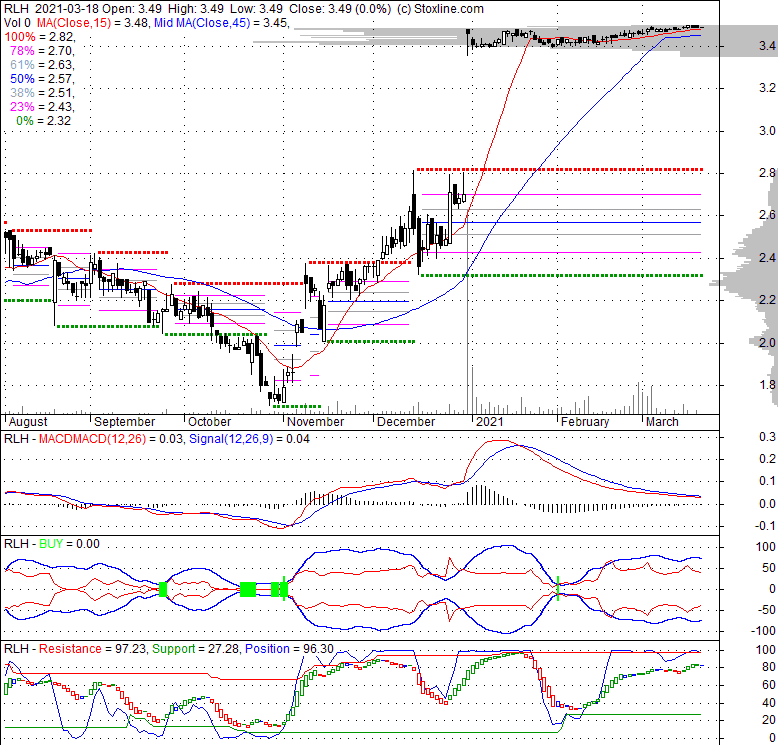Click the Vol 0 volume label
The height and width of the screenshot is (745, 780).
pyautogui.click(x=17, y=23)
